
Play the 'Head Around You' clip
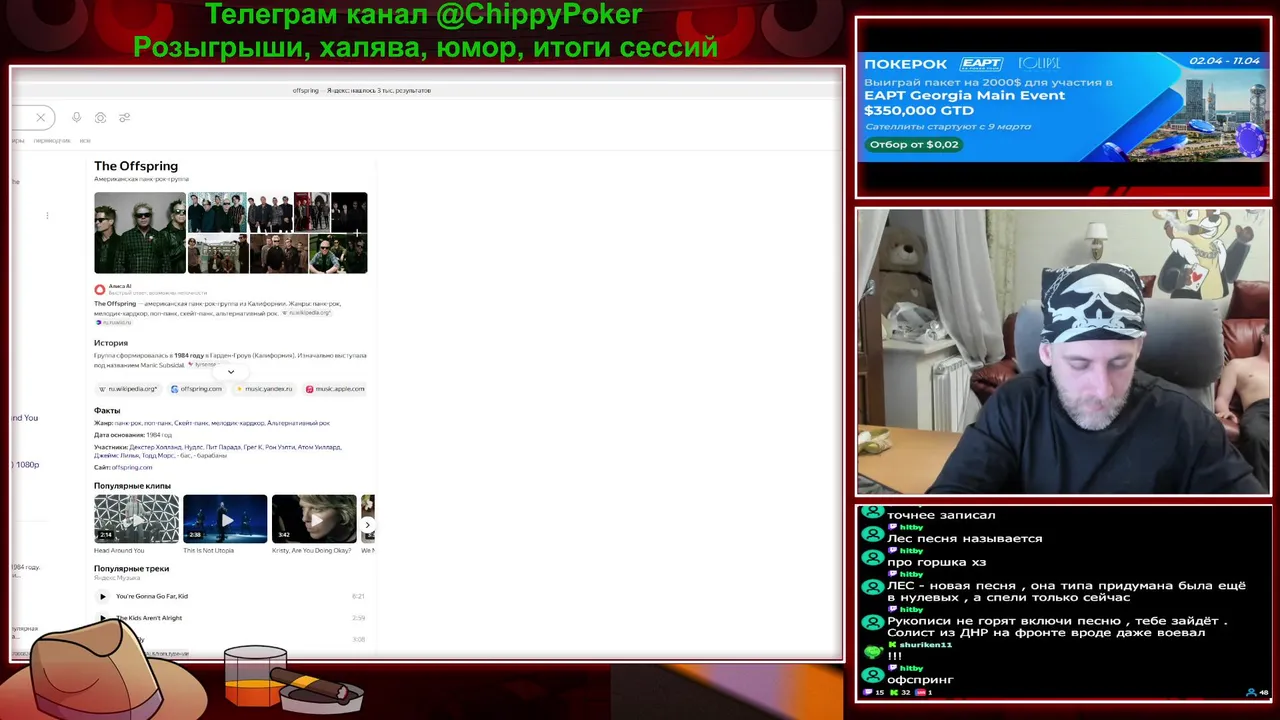pos(137,519)
